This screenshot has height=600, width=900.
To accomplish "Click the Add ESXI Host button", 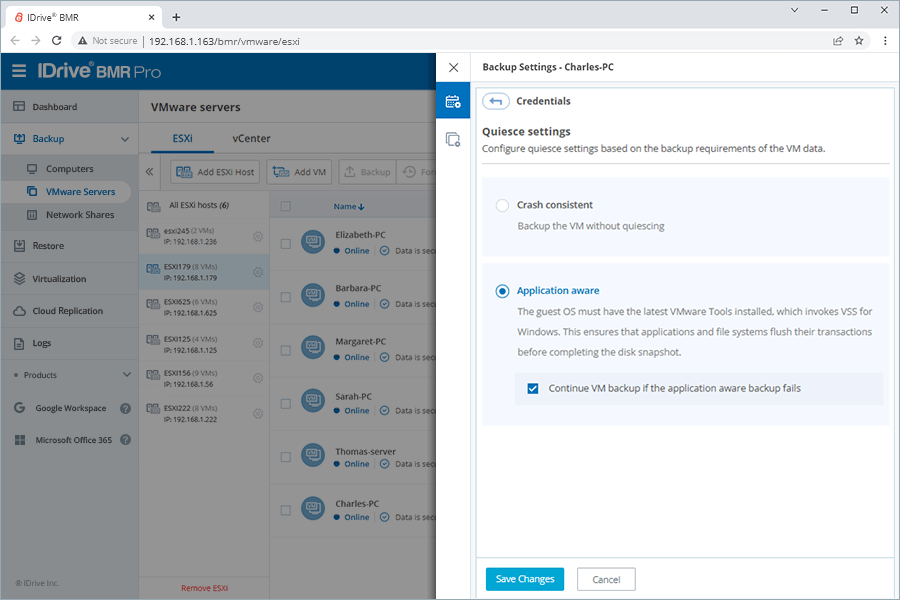I will click(215, 172).
